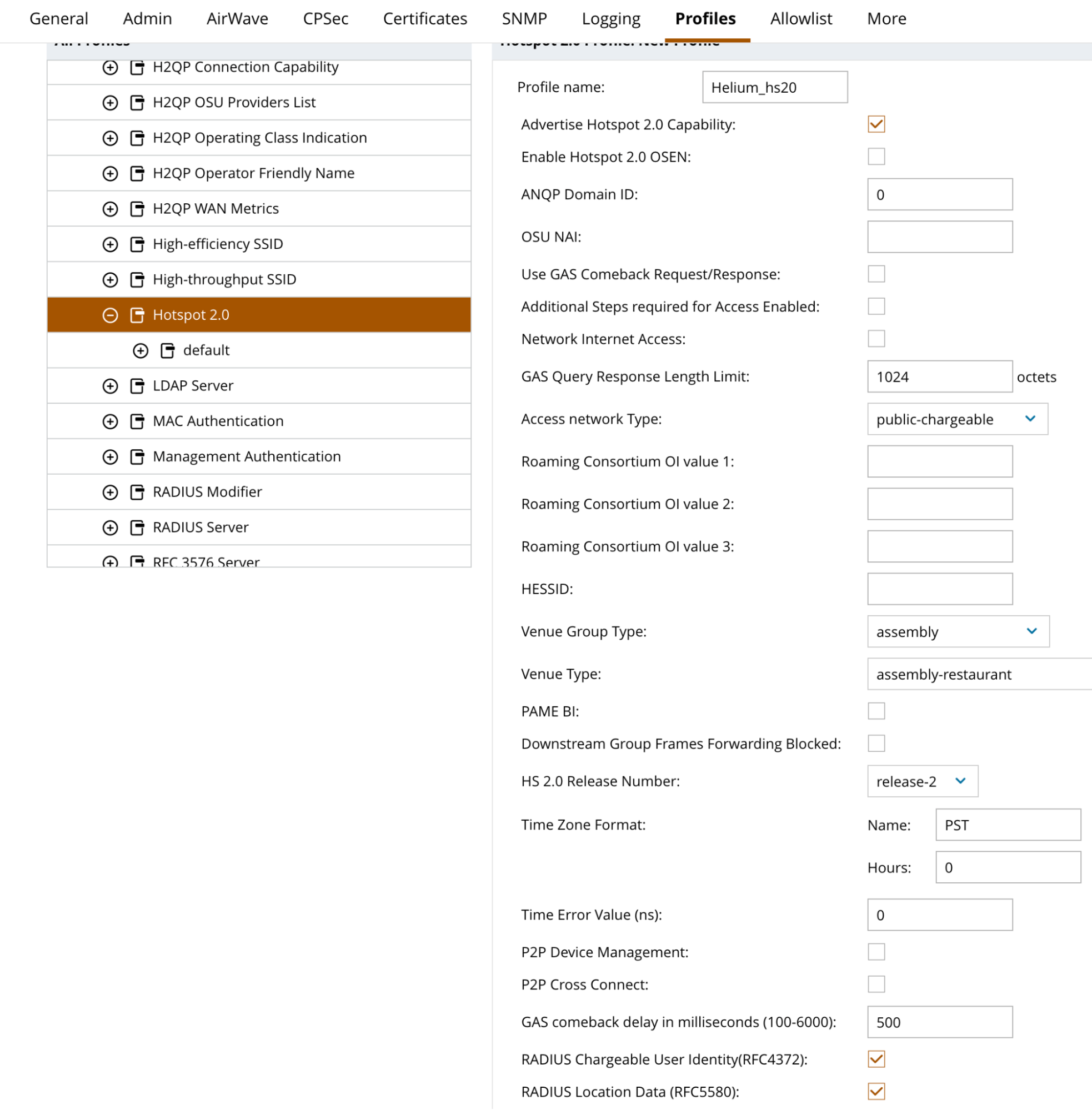1092x1110 pixels.
Task: Click the document icon next to High-efficiency SSID
Action: 137,244
